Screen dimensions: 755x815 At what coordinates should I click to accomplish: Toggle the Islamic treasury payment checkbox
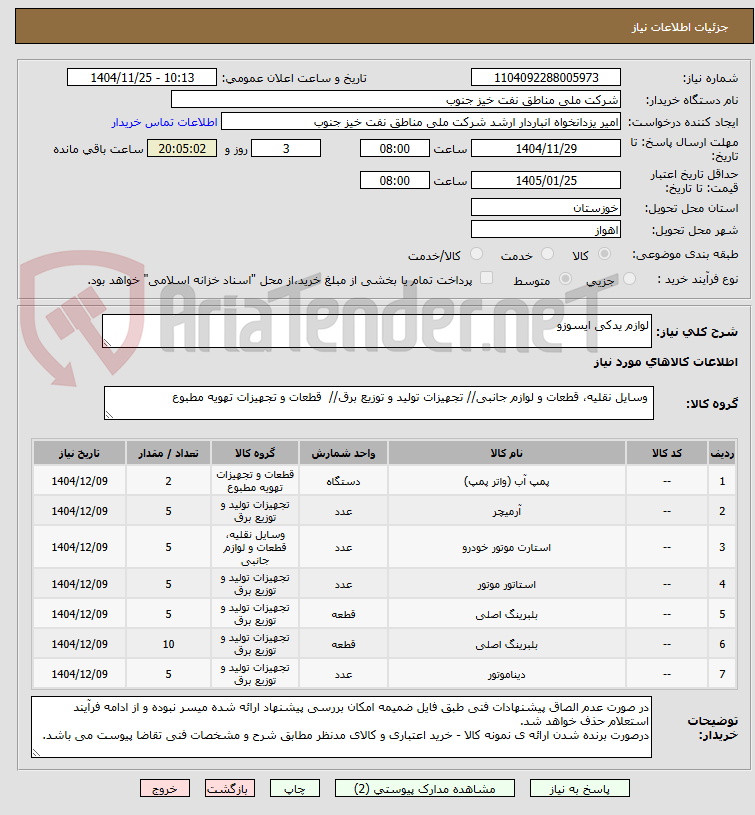pos(486,278)
